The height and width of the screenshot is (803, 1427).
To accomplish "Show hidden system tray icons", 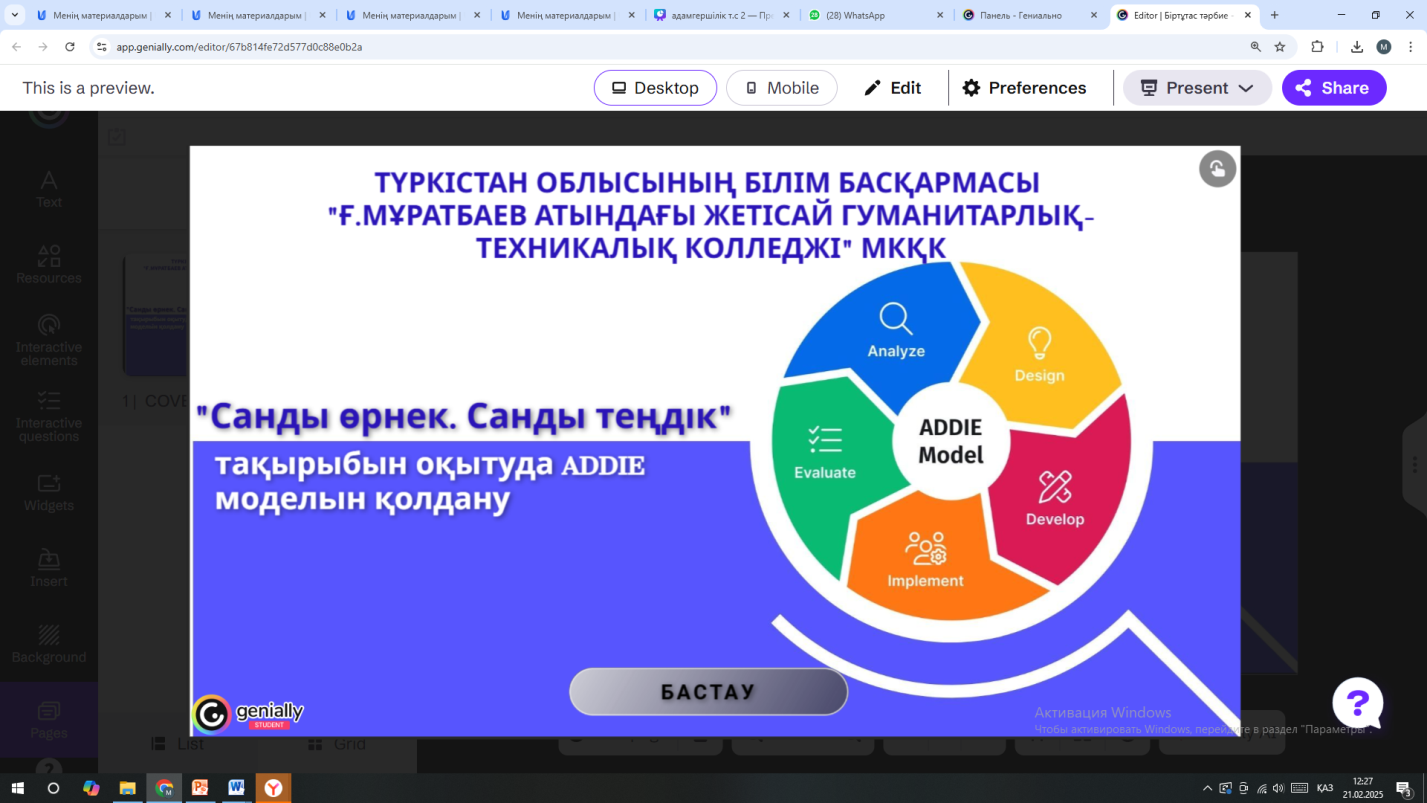I will (x=1207, y=788).
